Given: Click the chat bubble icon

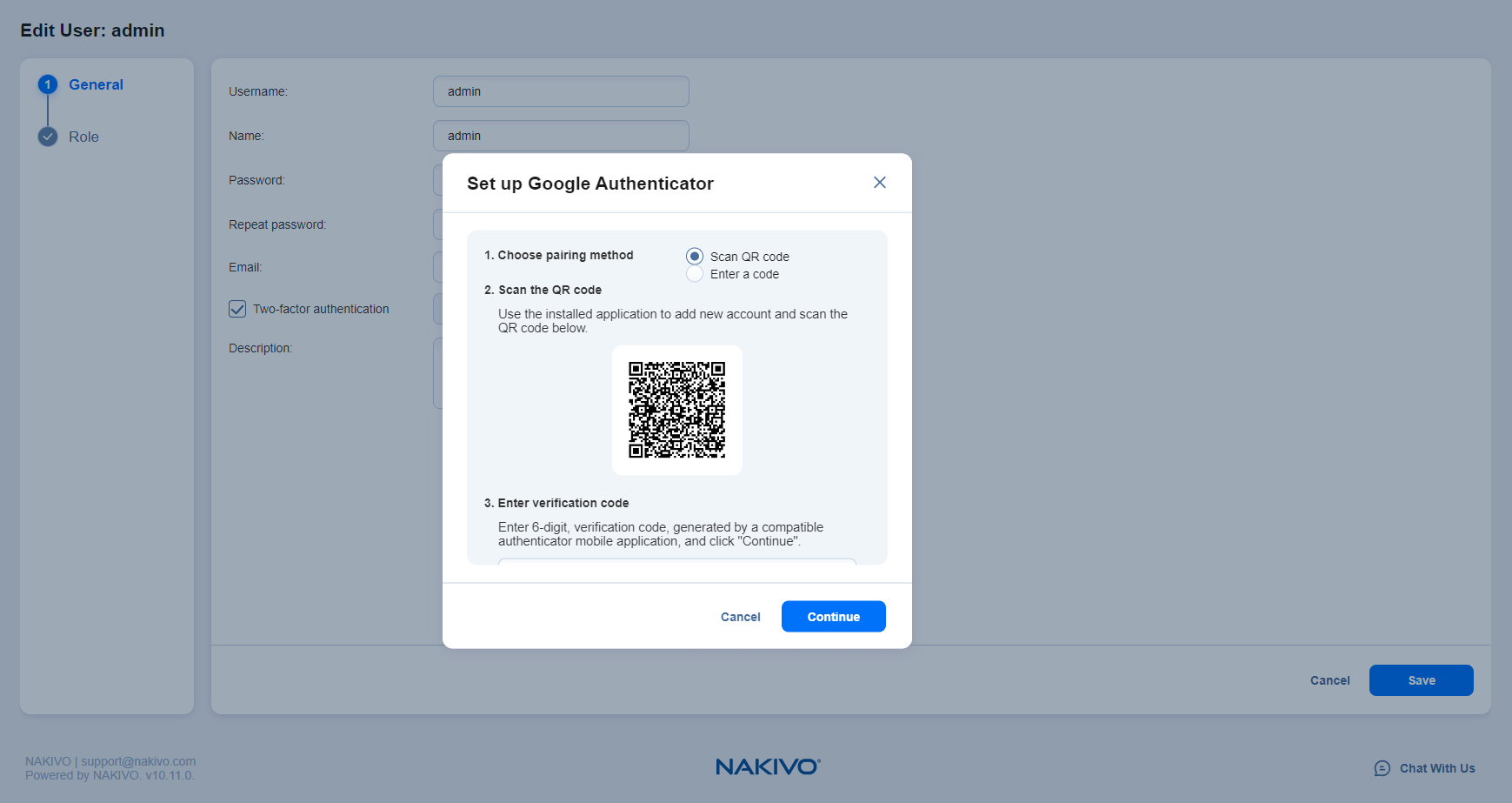Looking at the screenshot, I should click(1382, 768).
